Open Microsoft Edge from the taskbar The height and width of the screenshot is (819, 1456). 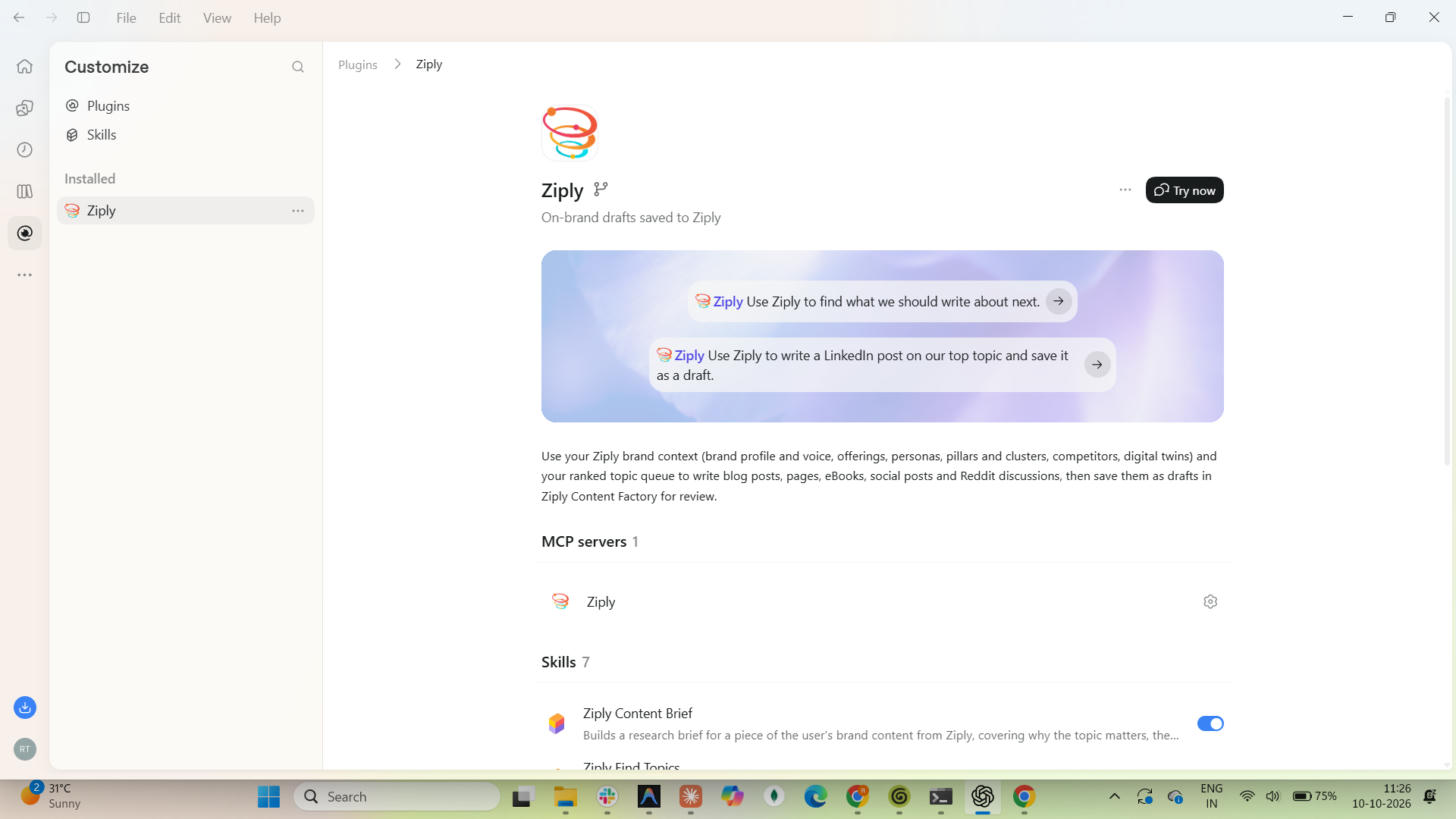click(x=815, y=797)
